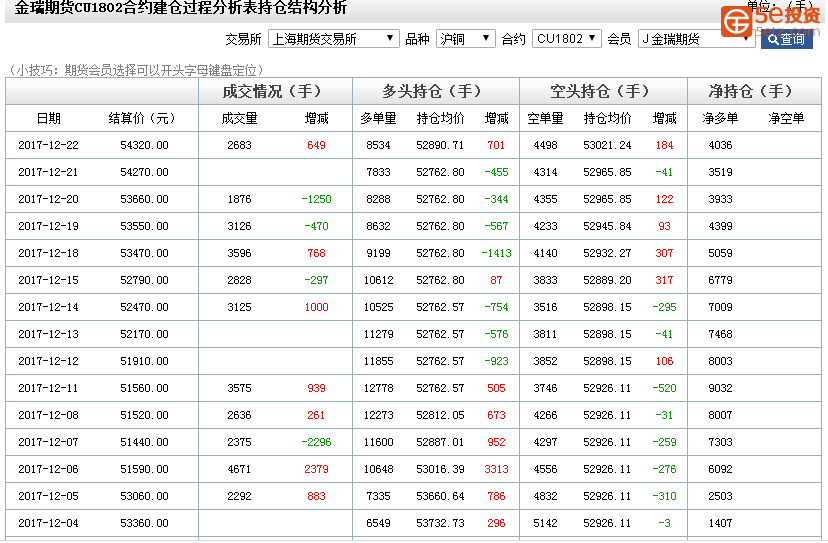Select the date cell 2017-12-08
The height and width of the screenshot is (543, 828).
pos(48,415)
